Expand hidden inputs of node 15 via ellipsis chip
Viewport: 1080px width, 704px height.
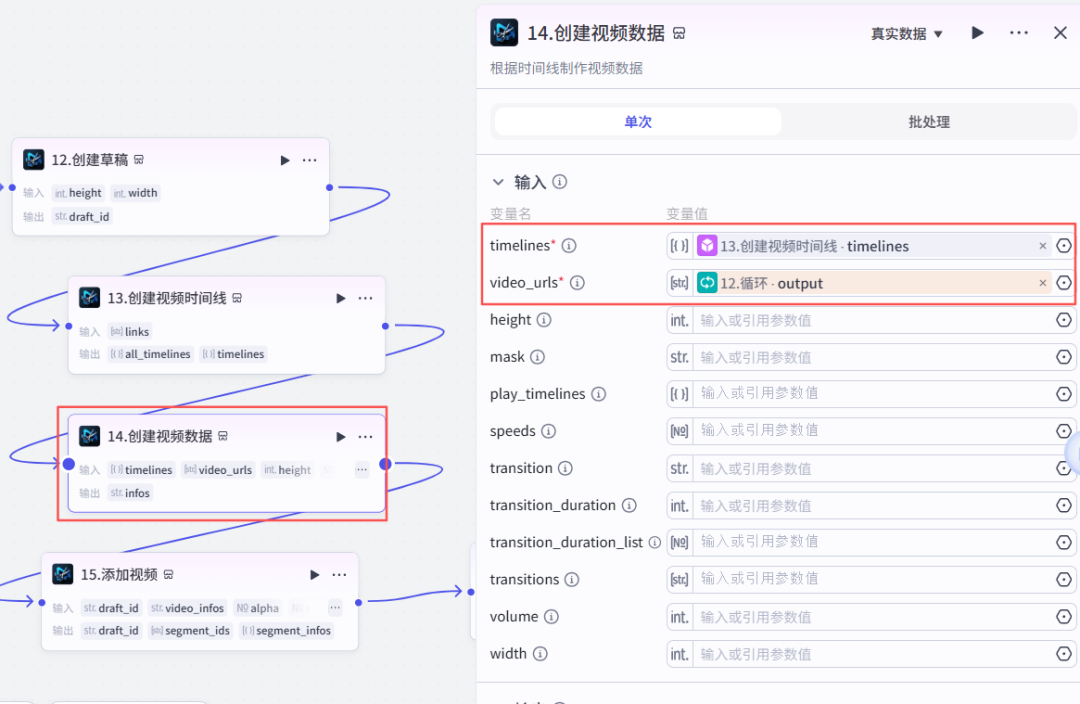tap(335, 608)
